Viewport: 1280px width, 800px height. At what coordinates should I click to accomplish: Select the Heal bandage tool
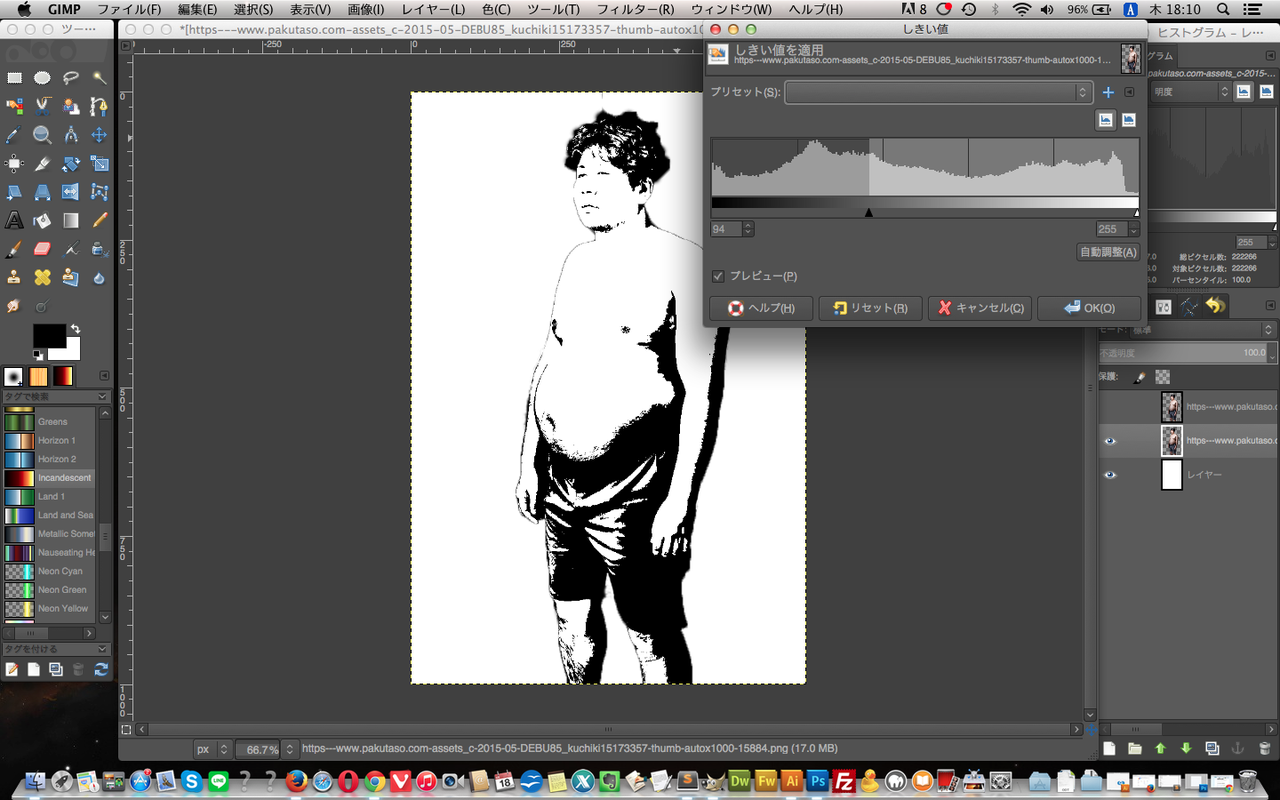(42, 277)
